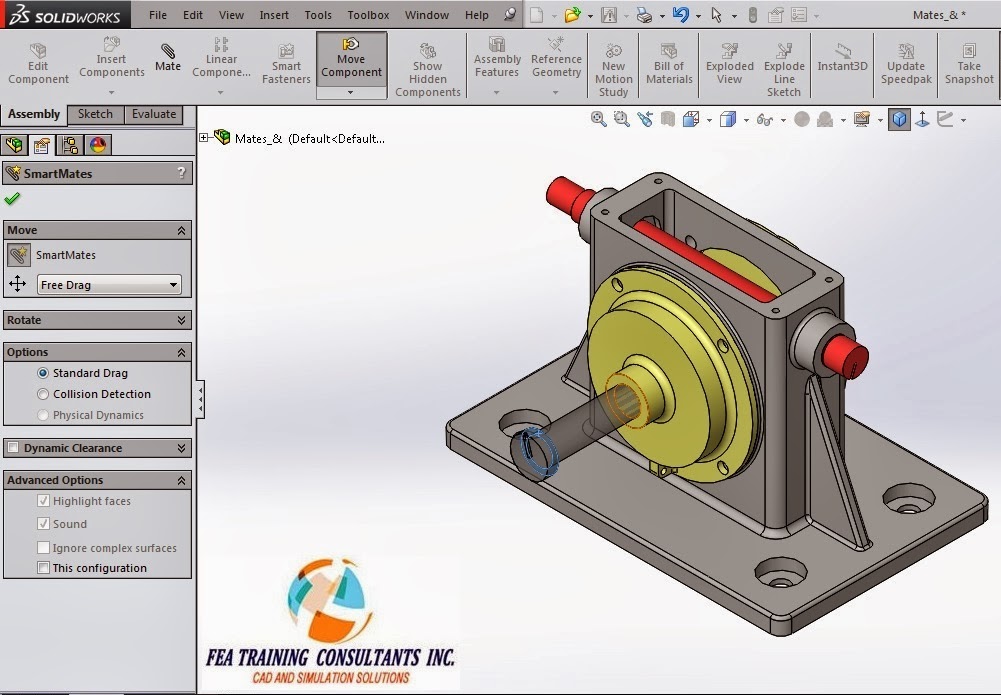Toggle the SmartMates button in Move section

coord(19,255)
